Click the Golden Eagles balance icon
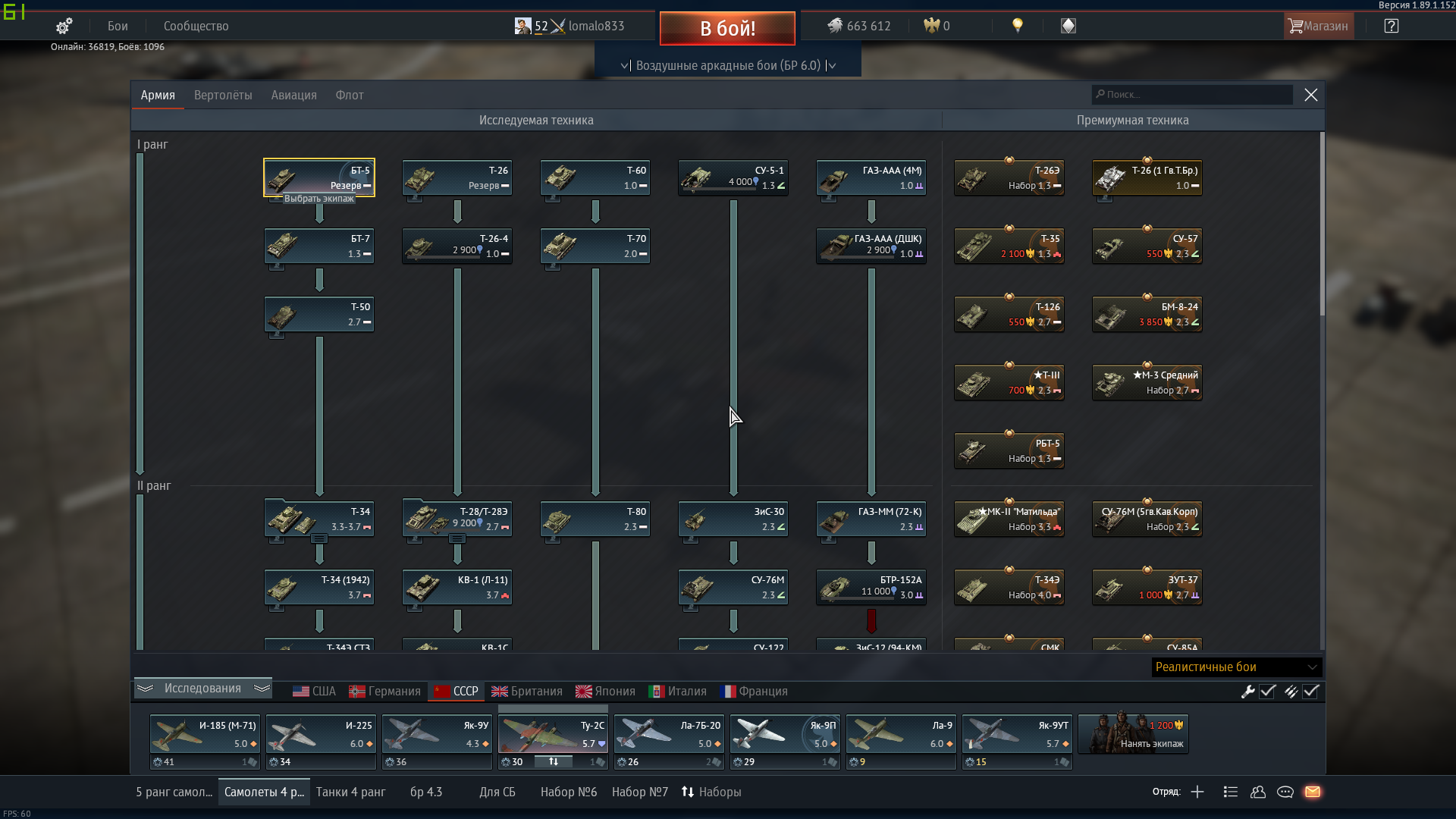Viewport: 1456px width, 819px height. [931, 26]
